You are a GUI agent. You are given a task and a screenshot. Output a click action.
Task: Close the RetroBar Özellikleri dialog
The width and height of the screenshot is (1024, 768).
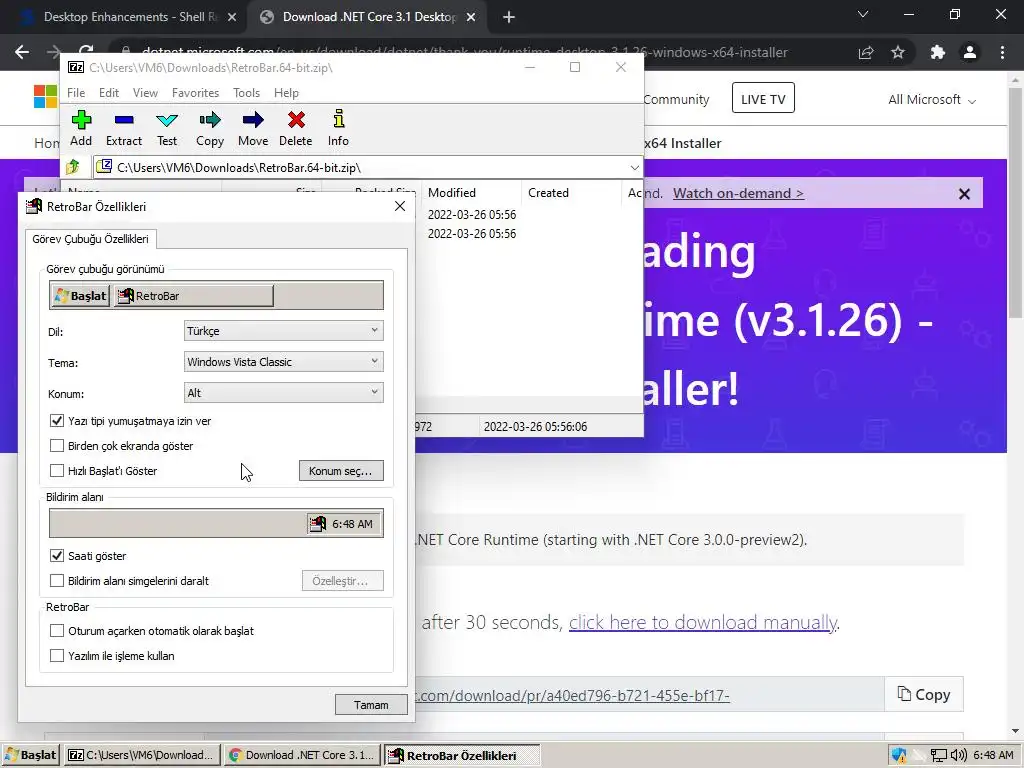[x=400, y=206]
